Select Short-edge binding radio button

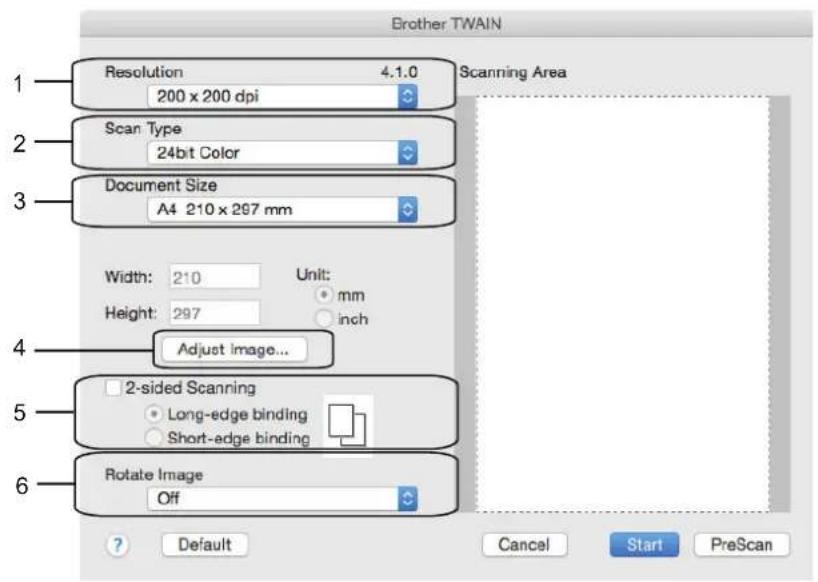[x=154, y=438]
